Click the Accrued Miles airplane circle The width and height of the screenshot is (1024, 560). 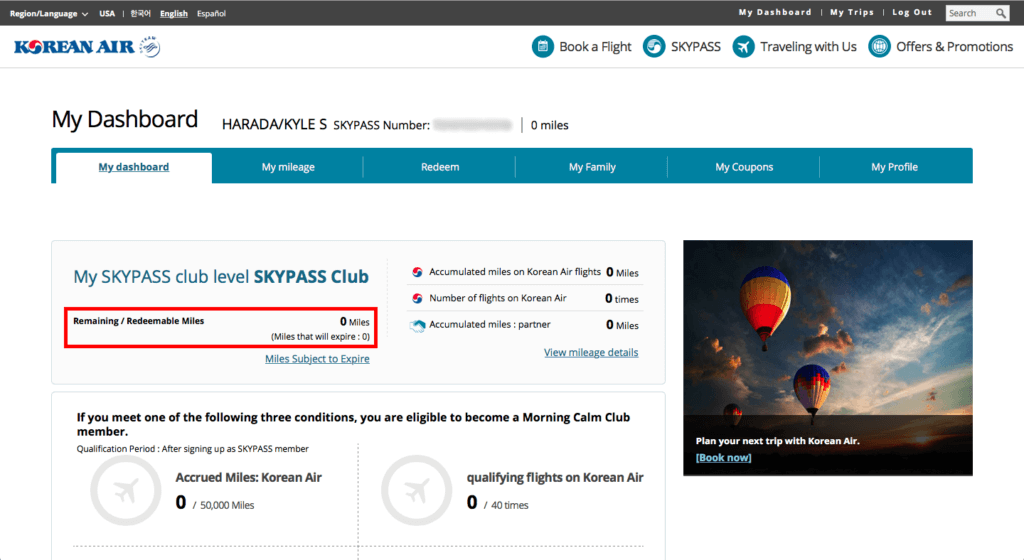coord(125,490)
